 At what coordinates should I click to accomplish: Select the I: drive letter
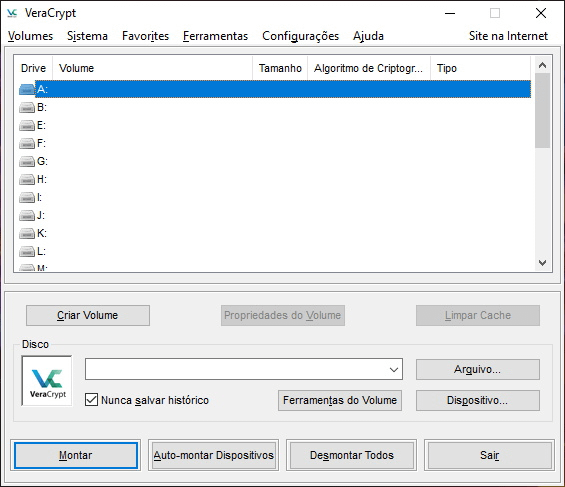(39, 197)
